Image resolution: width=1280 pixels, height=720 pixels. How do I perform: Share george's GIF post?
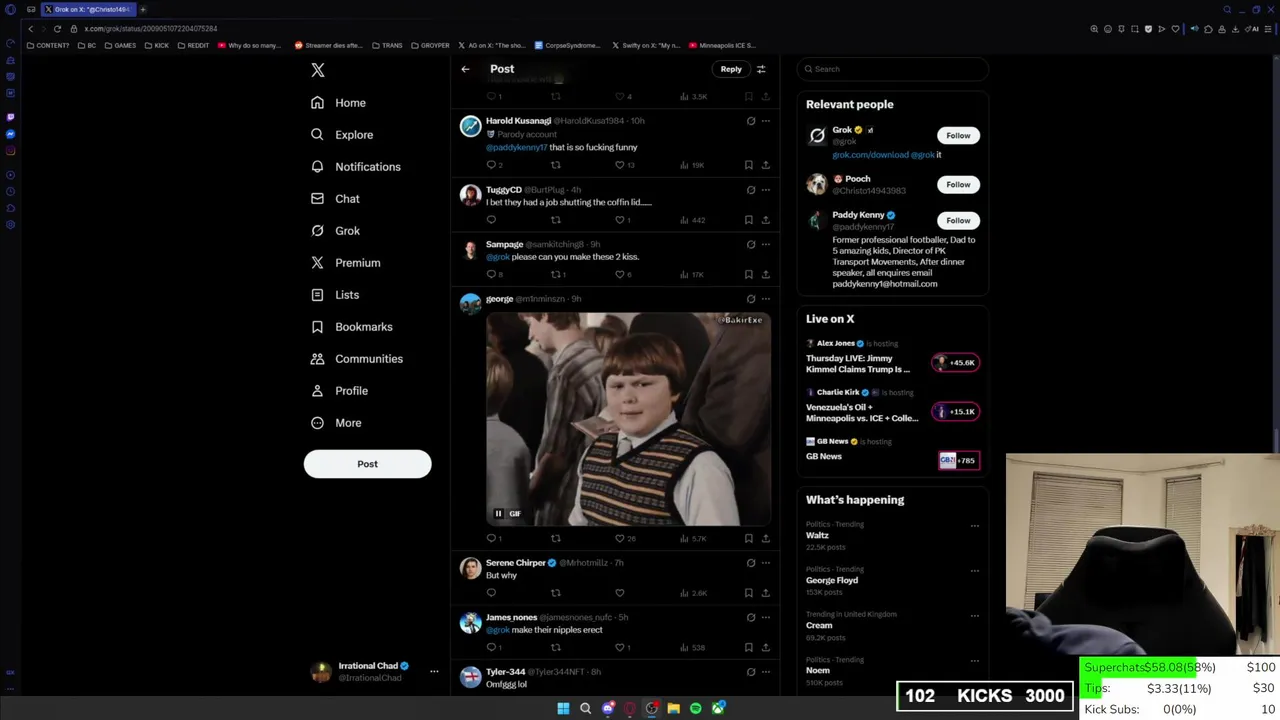click(766, 538)
